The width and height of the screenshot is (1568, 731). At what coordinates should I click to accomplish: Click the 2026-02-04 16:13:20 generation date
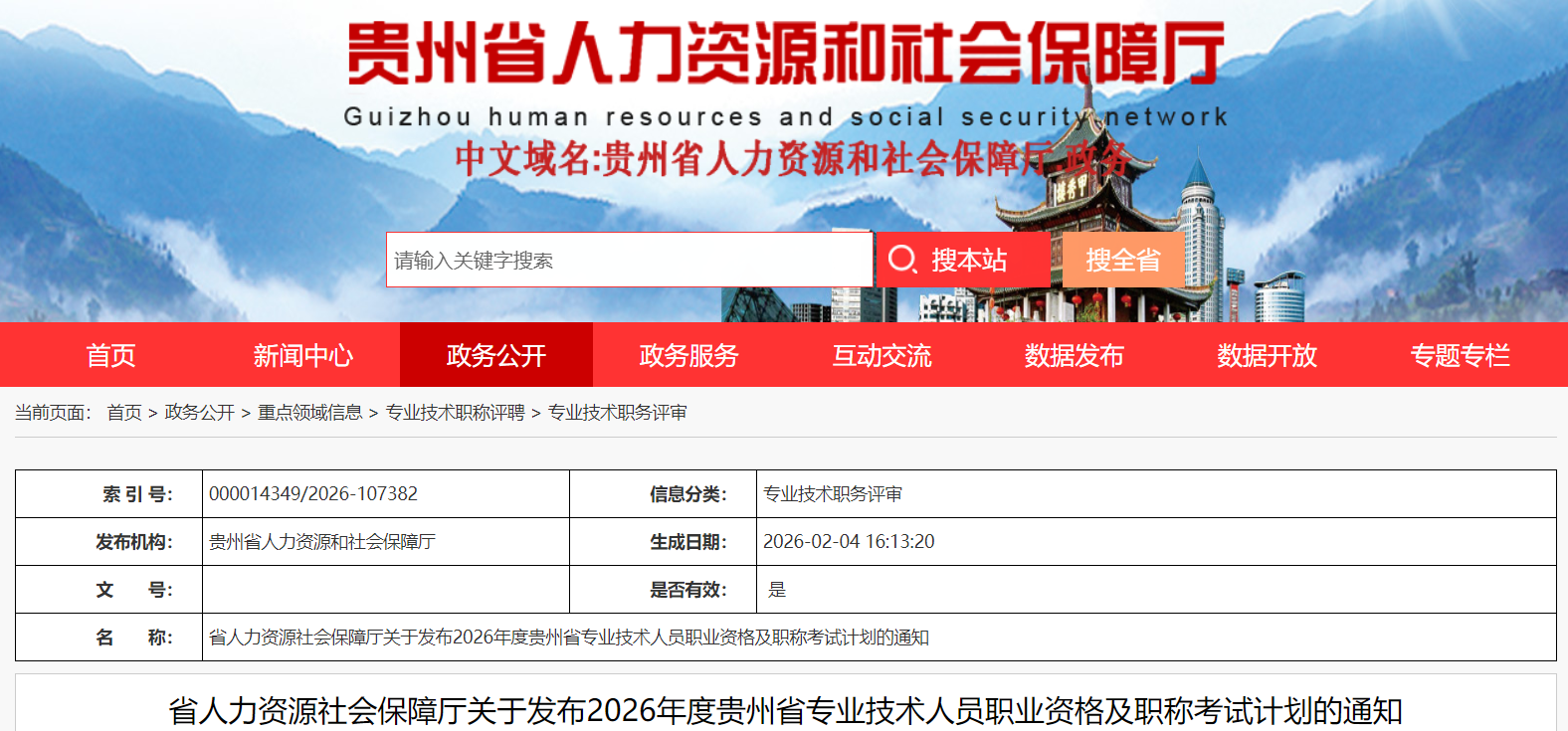tap(849, 542)
